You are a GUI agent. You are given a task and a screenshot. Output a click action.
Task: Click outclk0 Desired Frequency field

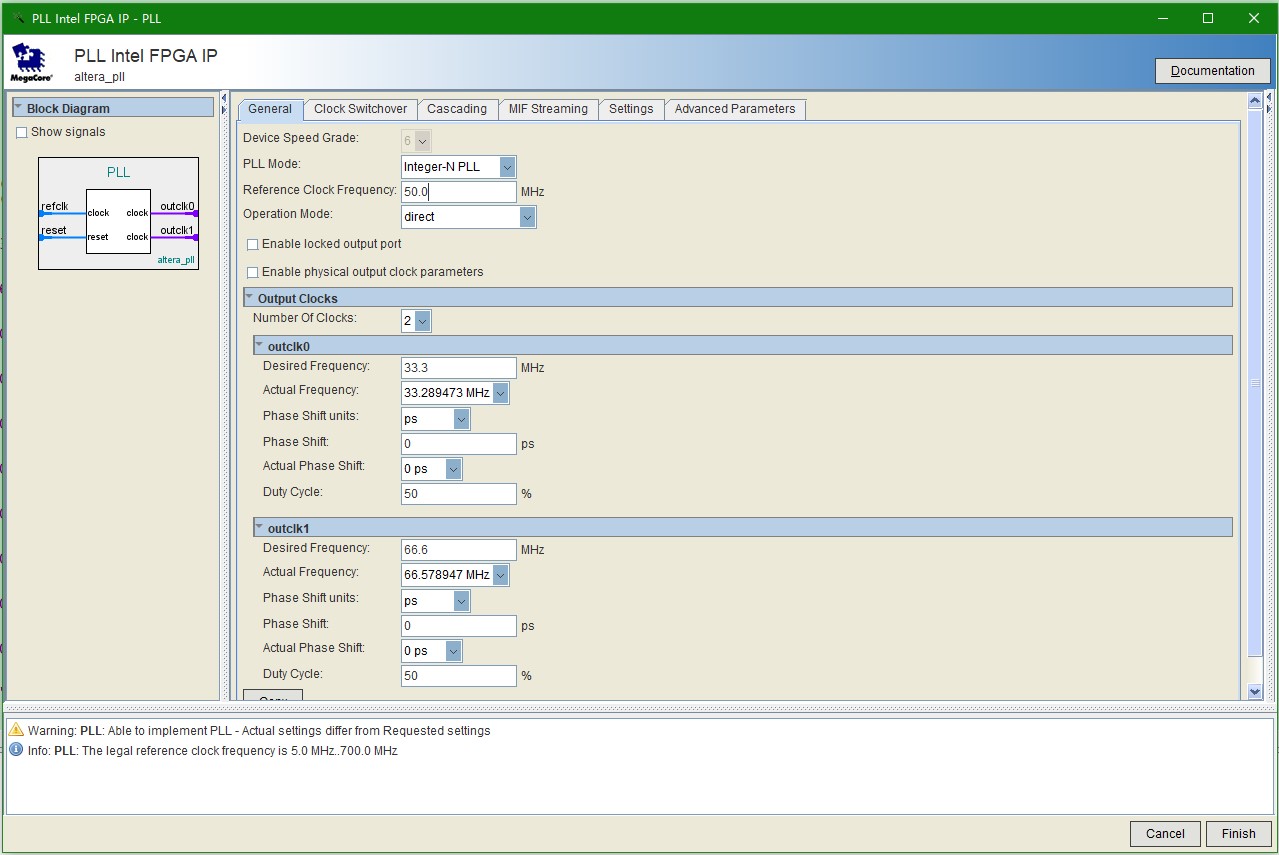click(459, 368)
